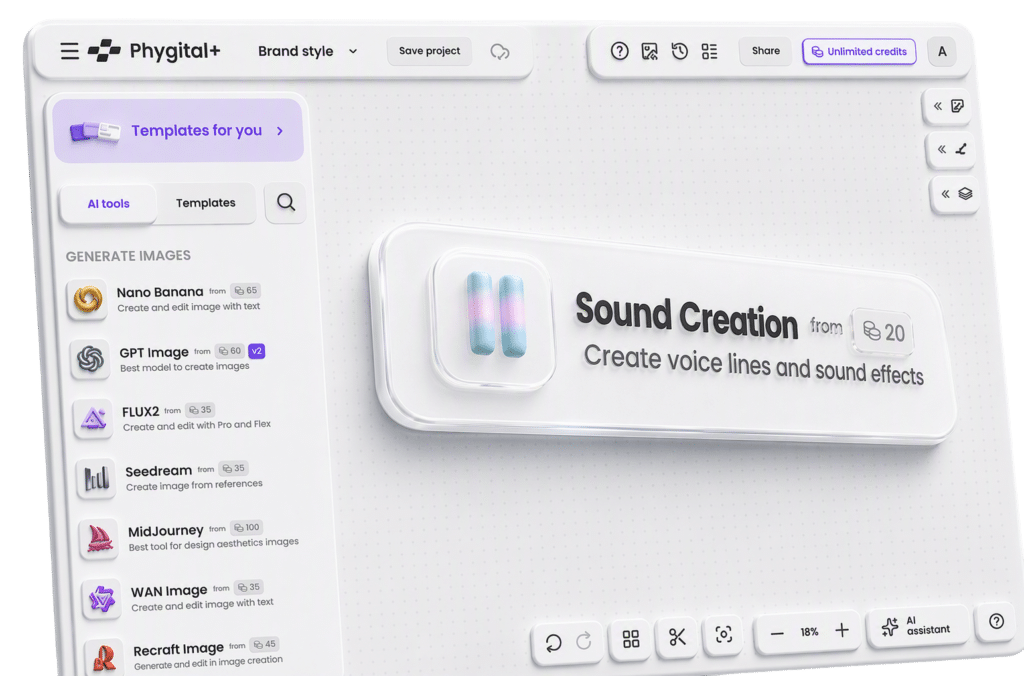Image resolution: width=1024 pixels, height=676 pixels.
Task: Expand the edit image side panel
Action: point(948,106)
